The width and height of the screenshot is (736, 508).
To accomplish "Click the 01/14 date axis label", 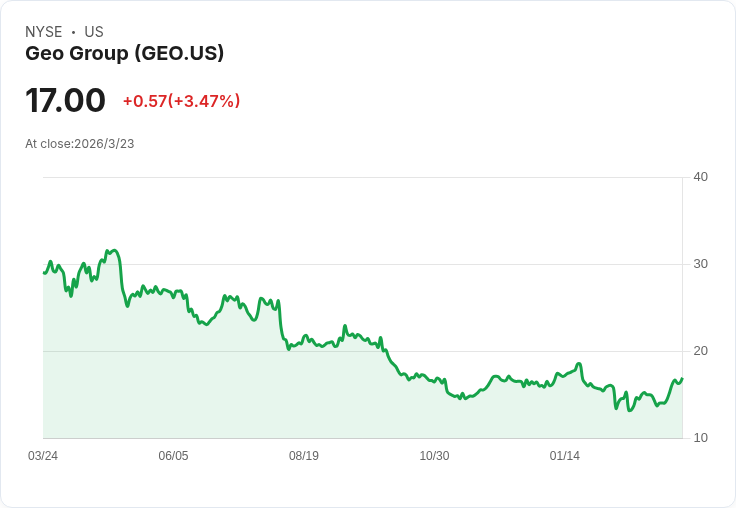I will (x=565, y=455).
